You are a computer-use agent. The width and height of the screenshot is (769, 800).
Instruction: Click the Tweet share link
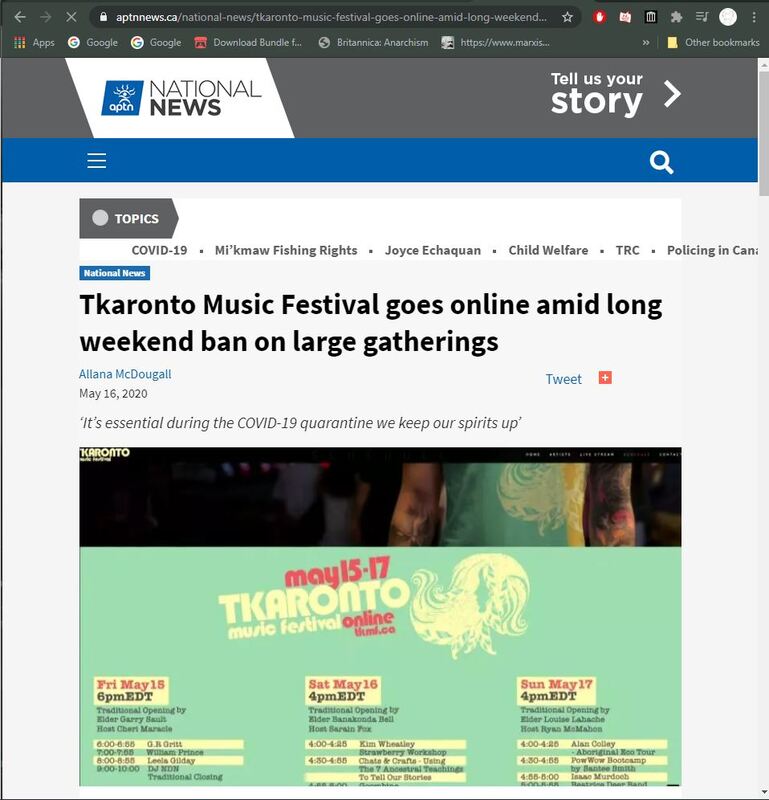563,379
